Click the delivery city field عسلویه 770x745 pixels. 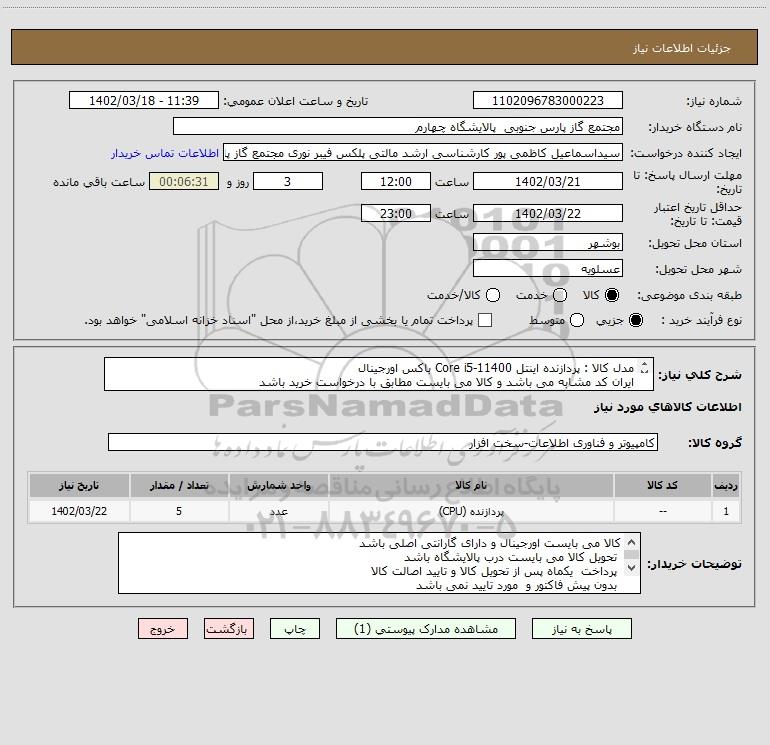pyautogui.click(x=548, y=268)
